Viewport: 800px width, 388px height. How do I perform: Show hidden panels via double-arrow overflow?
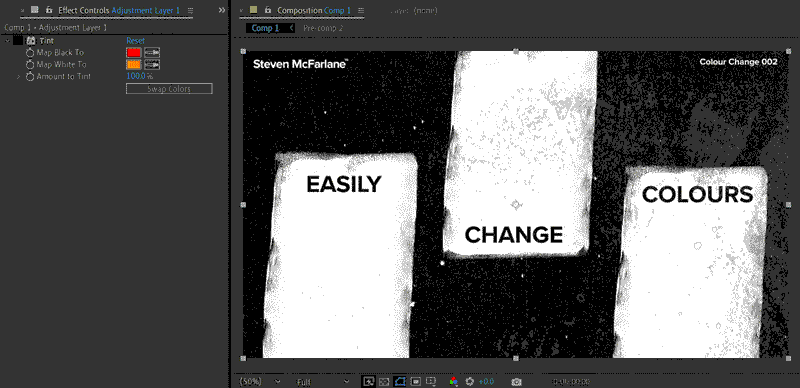pos(221,10)
